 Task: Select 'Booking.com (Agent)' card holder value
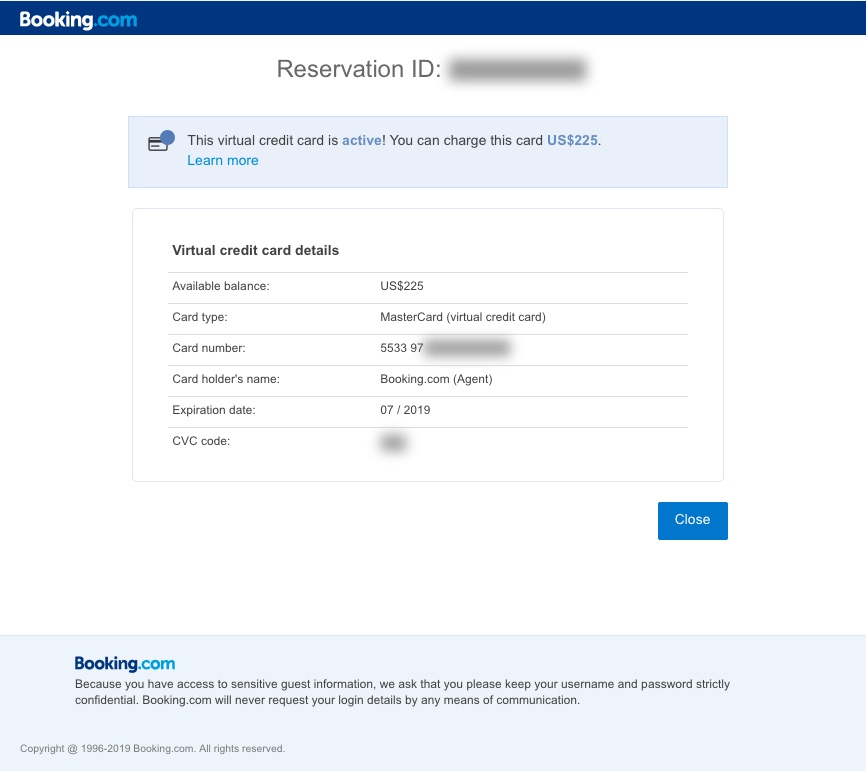point(436,379)
